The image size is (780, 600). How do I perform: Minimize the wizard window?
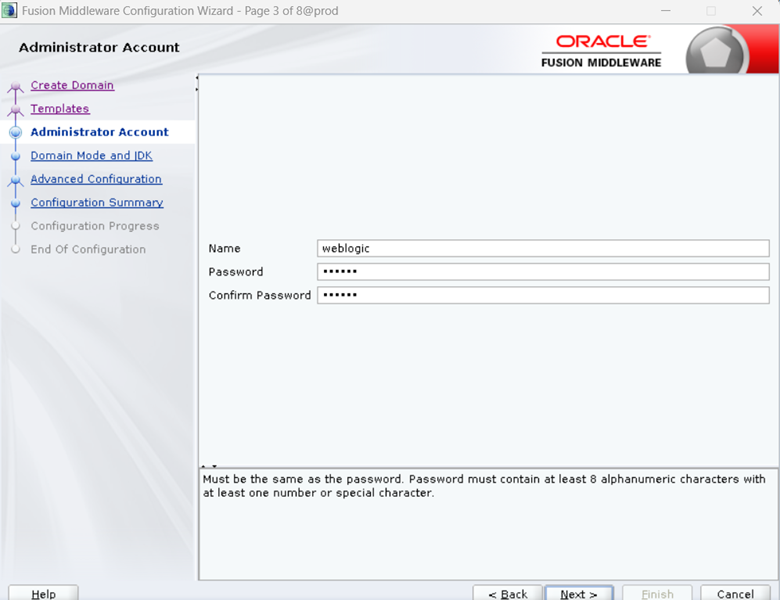(x=666, y=10)
